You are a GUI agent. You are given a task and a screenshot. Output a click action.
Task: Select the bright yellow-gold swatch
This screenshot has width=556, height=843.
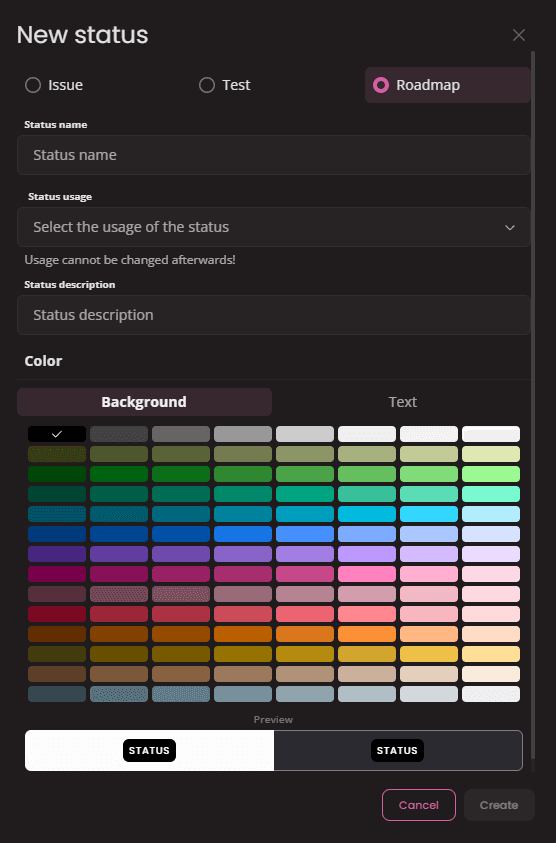(x=429, y=654)
